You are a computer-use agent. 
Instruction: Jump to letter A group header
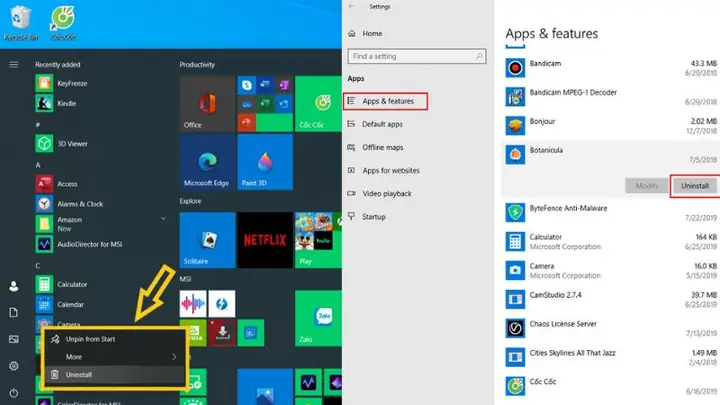pyautogui.click(x=38, y=165)
